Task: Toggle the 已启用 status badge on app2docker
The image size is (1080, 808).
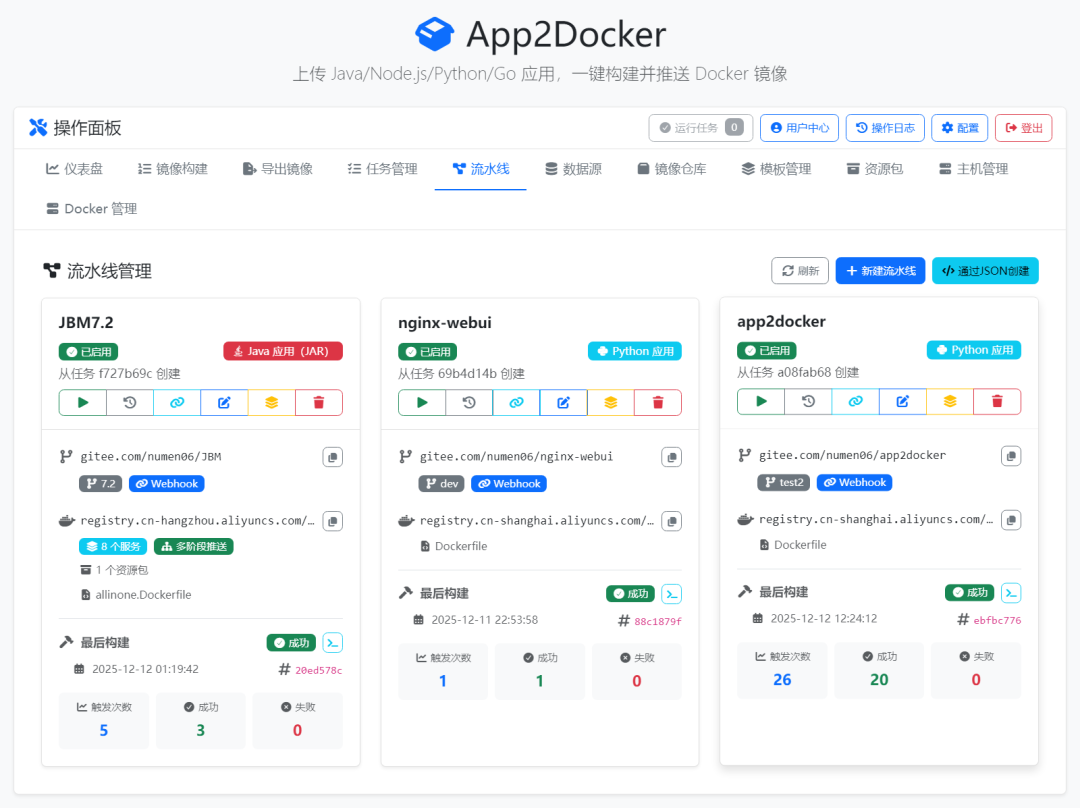Action: click(x=766, y=351)
